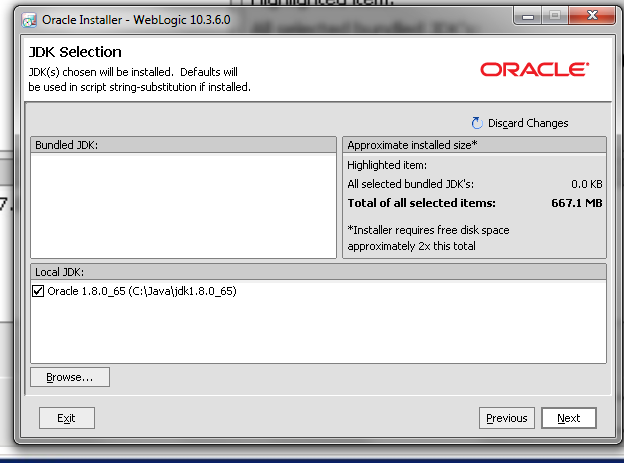Click the JDK Selection heading
This screenshot has height=463, width=624.
click(x=75, y=52)
